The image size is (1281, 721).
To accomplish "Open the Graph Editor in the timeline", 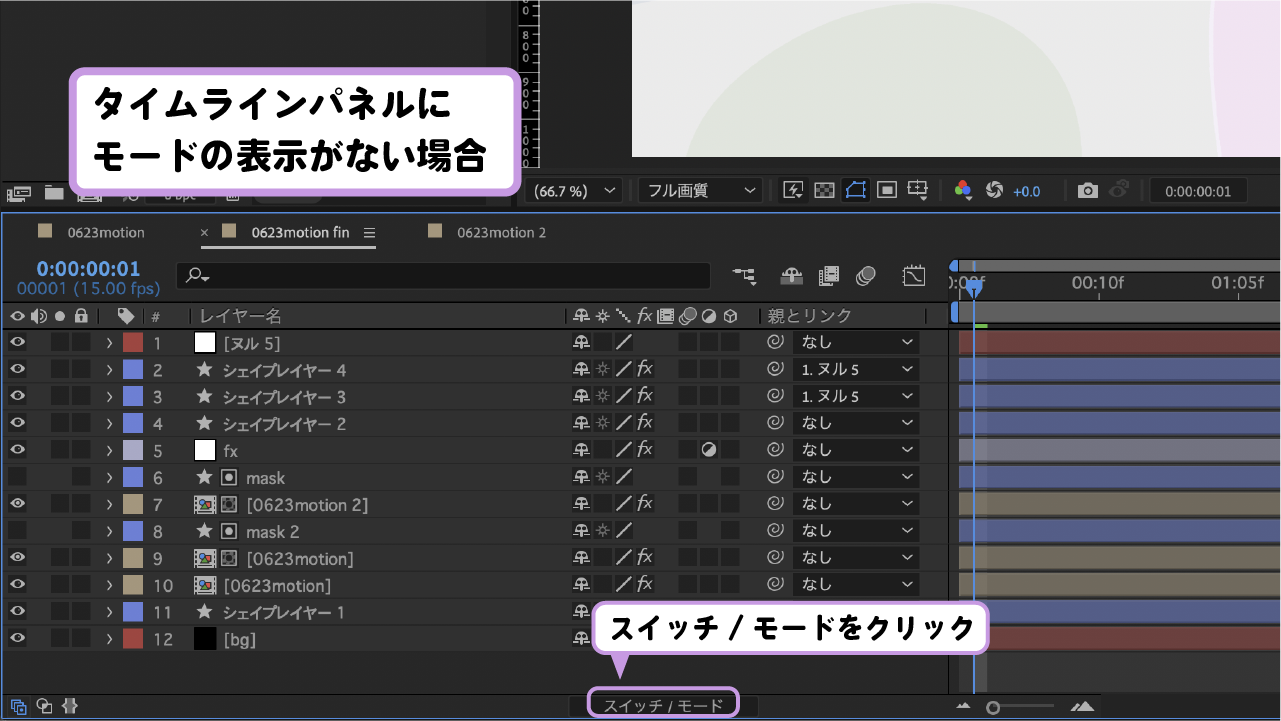I will click(x=914, y=276).
